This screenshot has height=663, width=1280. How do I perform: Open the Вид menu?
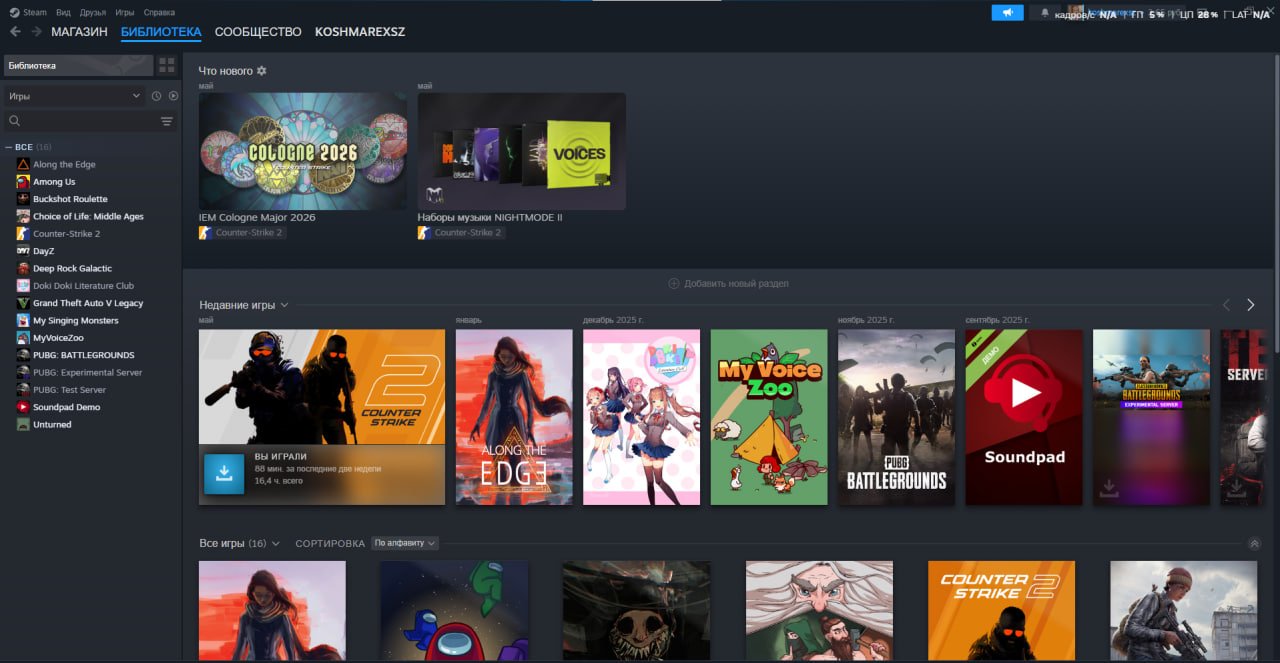[x=64, y=13]
